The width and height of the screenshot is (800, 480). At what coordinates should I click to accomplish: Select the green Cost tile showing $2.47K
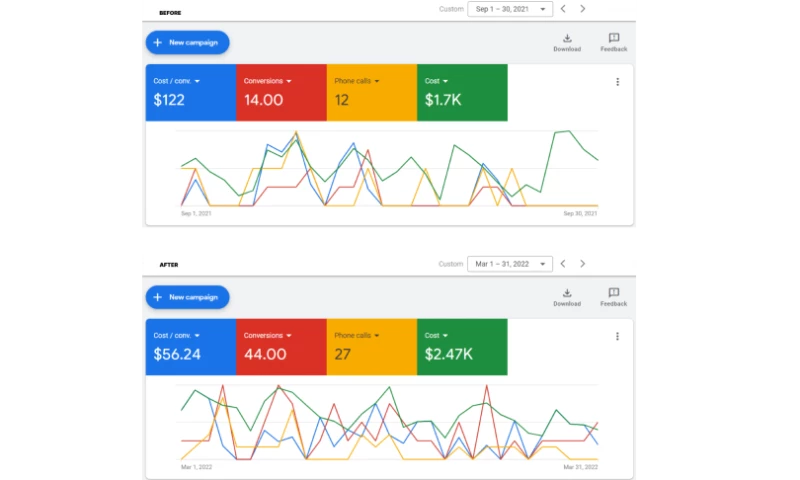pos(462,347)
